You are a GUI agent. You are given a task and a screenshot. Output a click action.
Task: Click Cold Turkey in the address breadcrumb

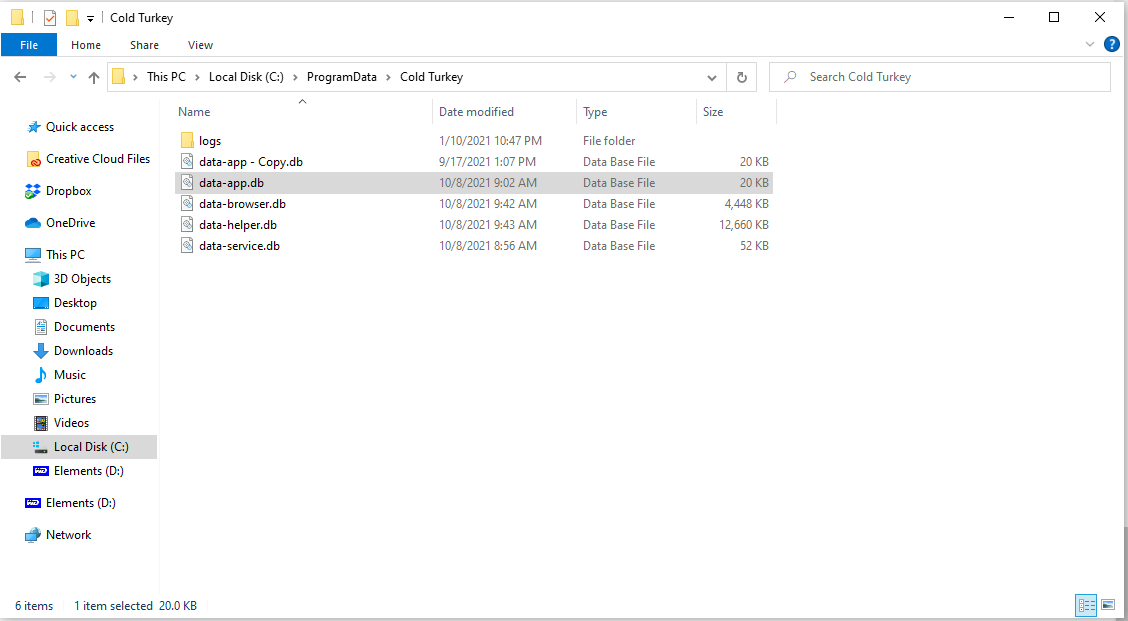point(432,77)
